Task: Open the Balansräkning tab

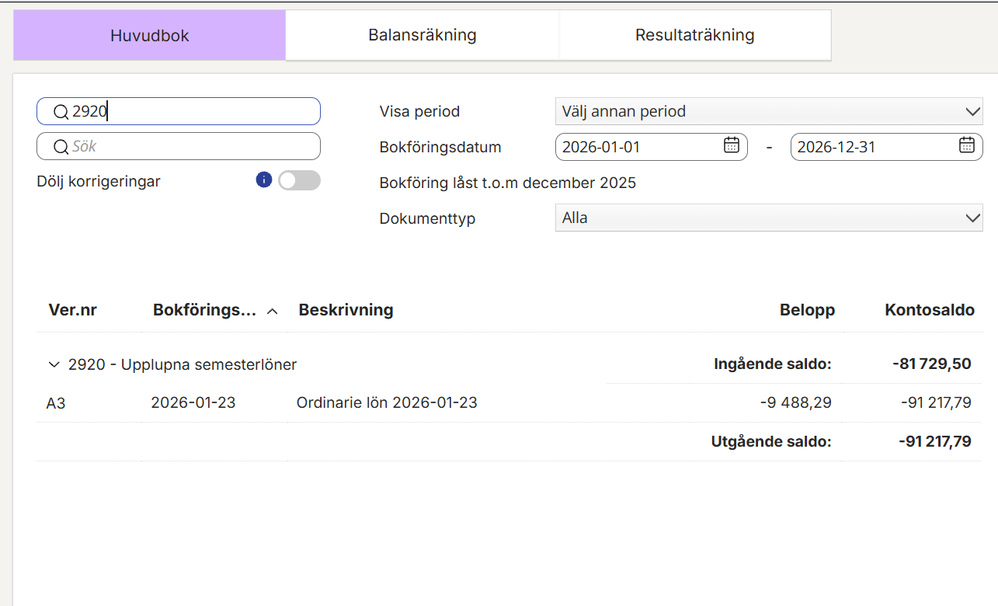Action: (422, 36)
